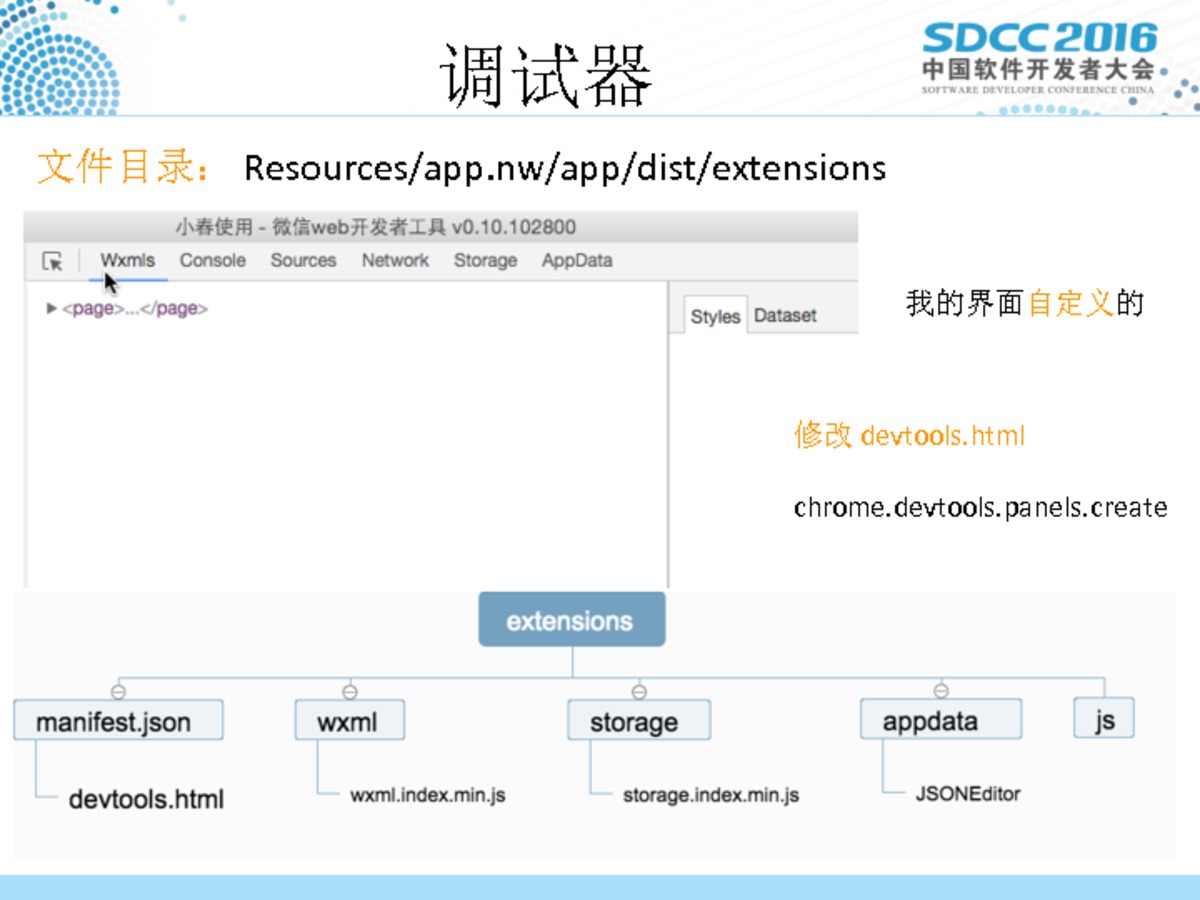
Task: Click the text "我的界面自定义的"
Action: tap(1024, 303)
